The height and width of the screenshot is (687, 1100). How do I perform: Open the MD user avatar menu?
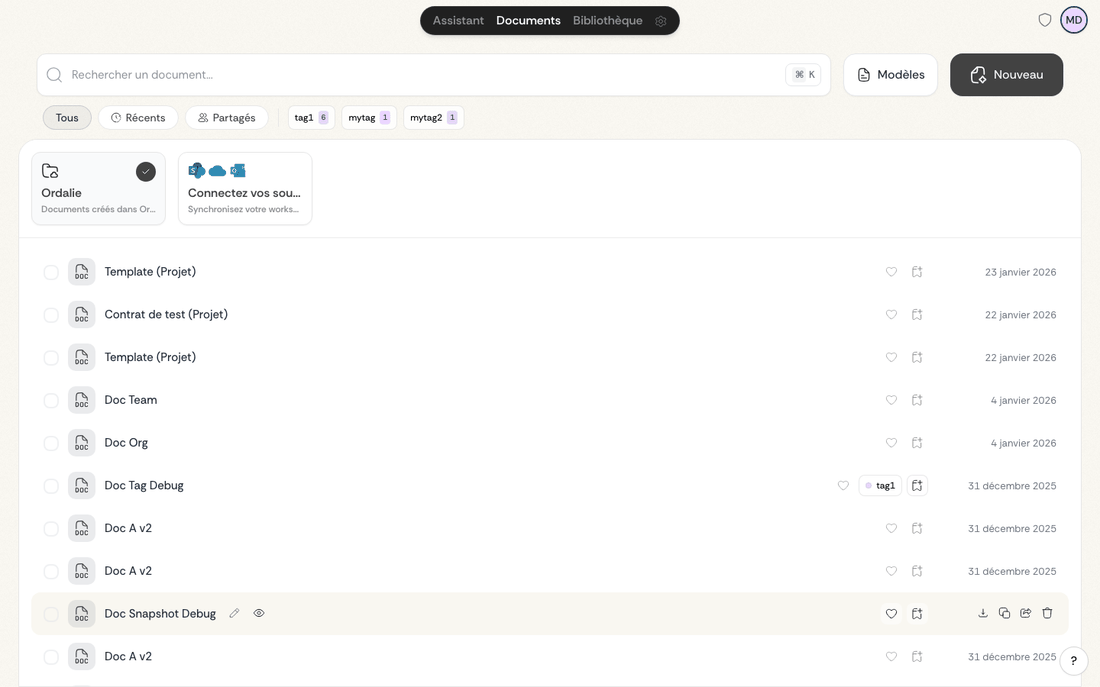click(x=1074, y=20)
